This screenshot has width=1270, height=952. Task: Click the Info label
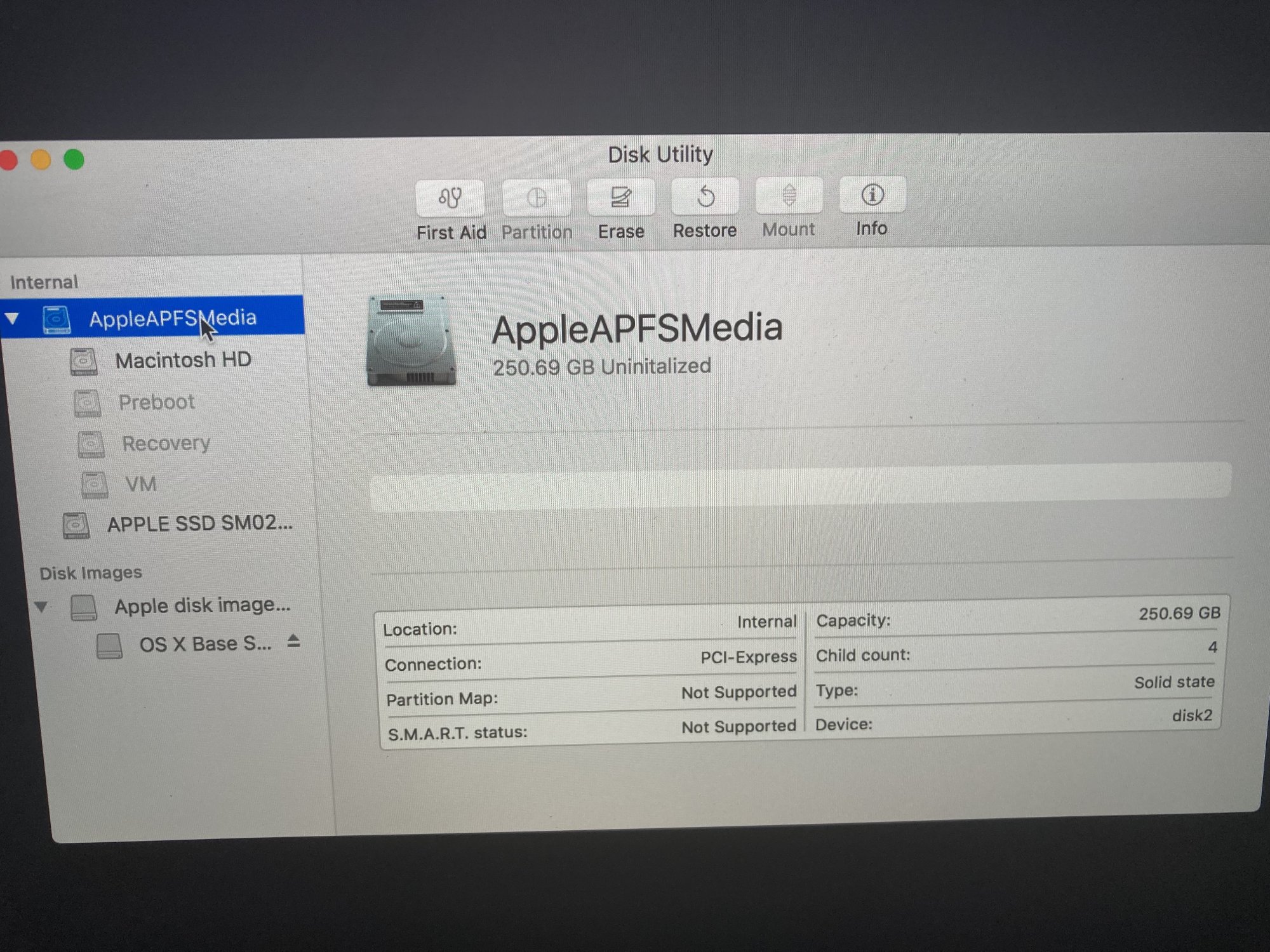[x=871, y=228]
